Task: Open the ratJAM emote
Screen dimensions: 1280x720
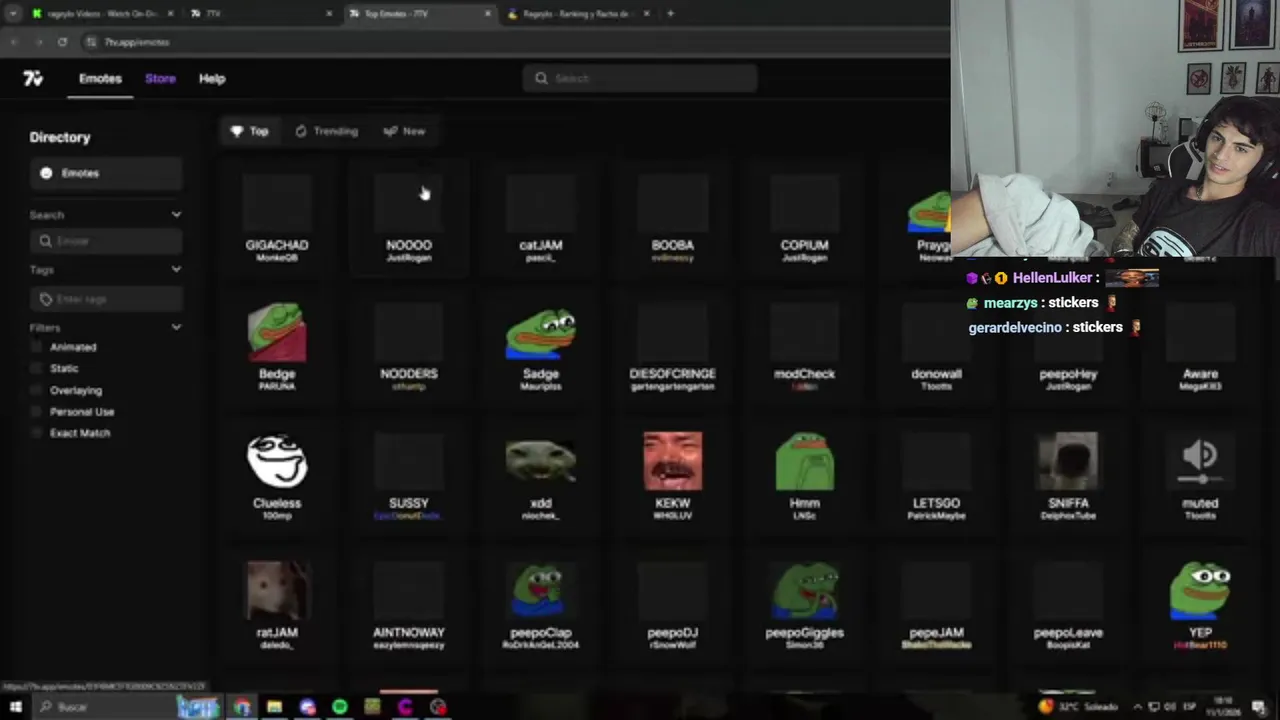Action: (277, 605)
